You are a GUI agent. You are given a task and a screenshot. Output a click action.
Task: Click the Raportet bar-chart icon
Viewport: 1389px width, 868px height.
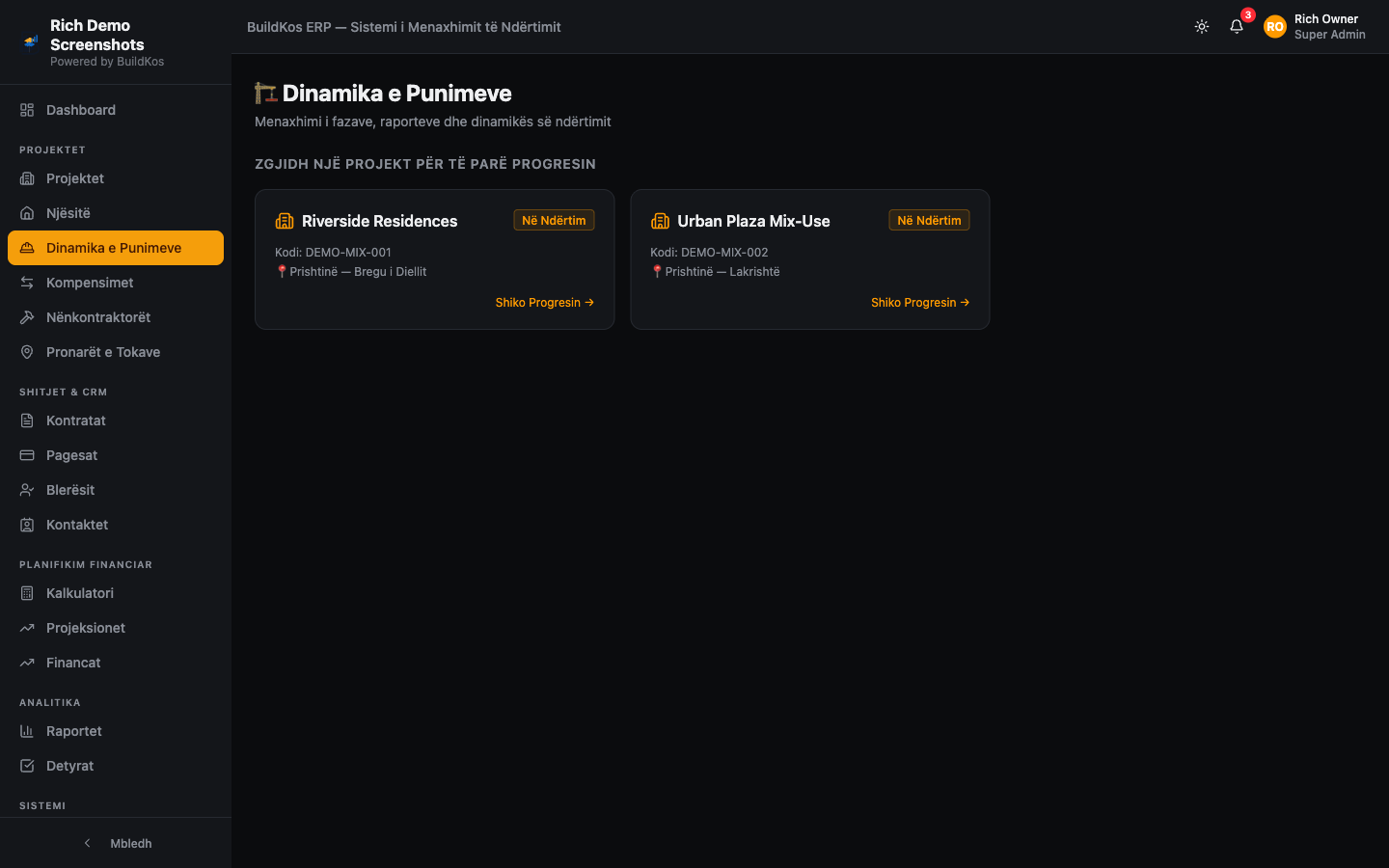click(27, 731)
